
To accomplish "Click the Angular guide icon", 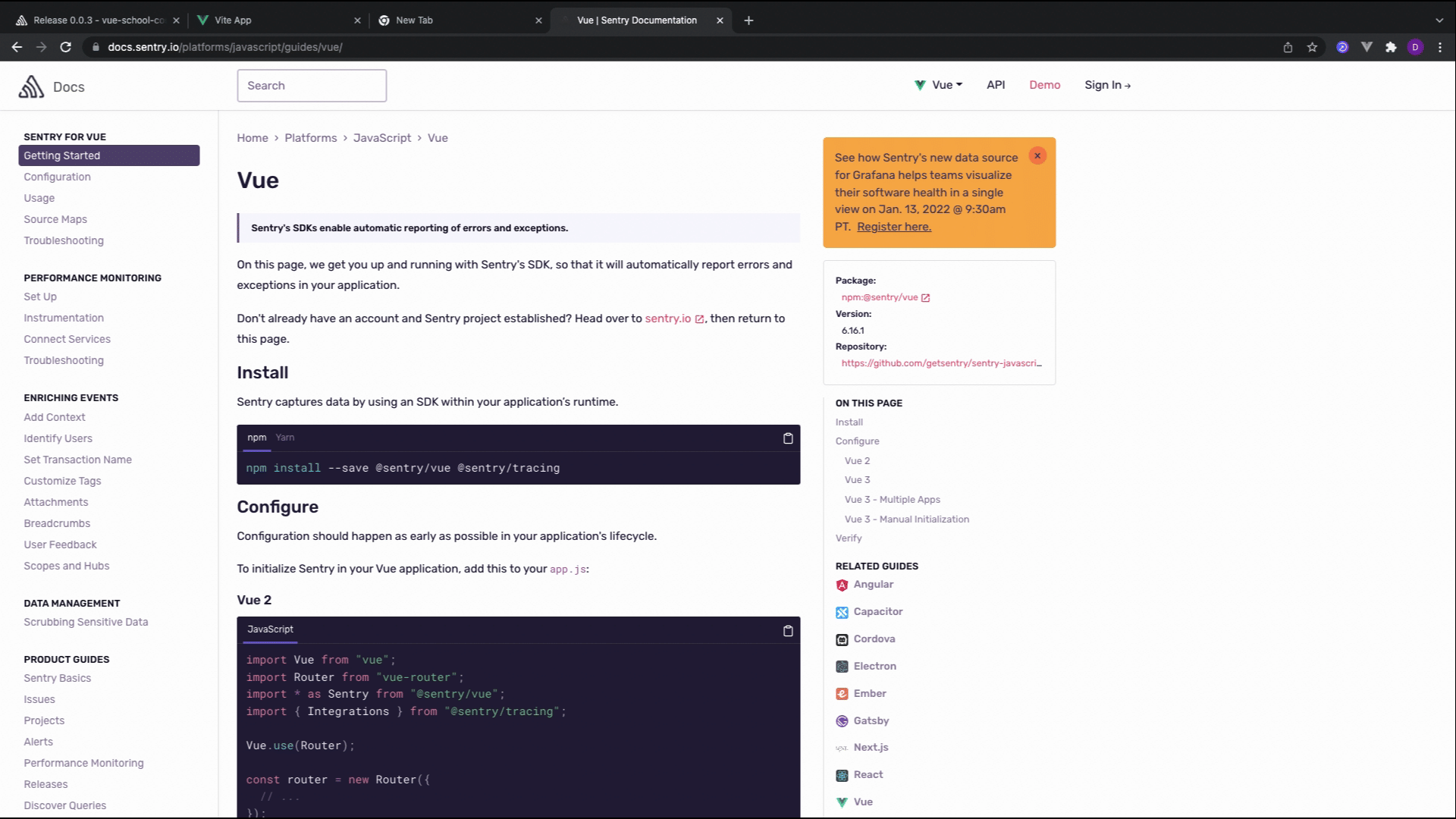I will [842, 585].
